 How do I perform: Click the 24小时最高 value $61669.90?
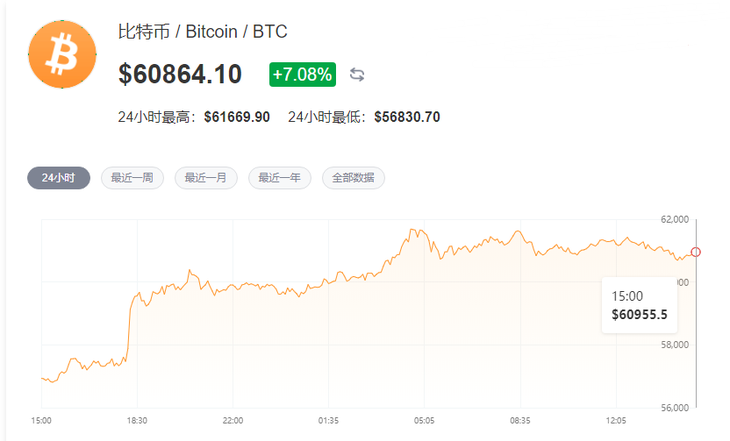point(237,117)
